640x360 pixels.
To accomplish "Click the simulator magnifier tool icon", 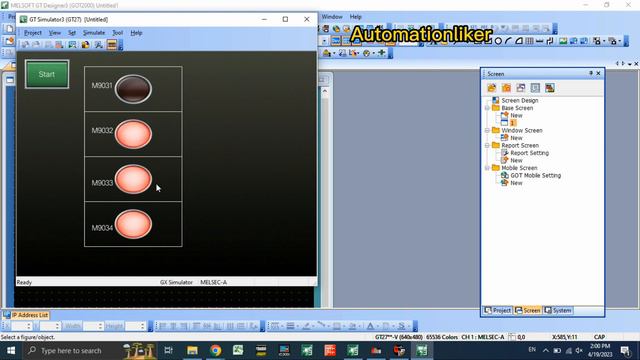I will (x=98, y=45).
